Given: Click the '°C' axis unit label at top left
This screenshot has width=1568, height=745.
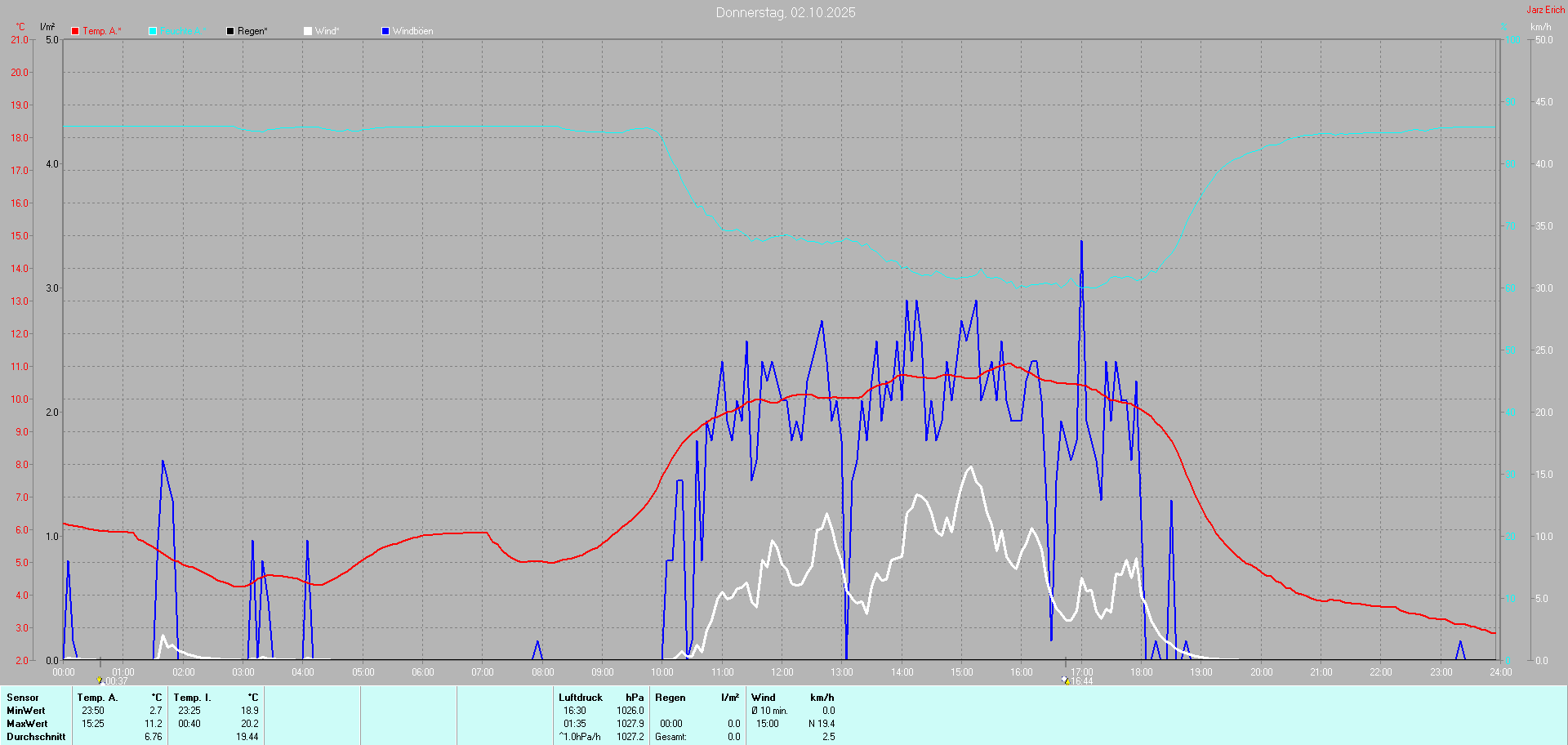Looking at the screenshot, I should (x=20, y=27).
